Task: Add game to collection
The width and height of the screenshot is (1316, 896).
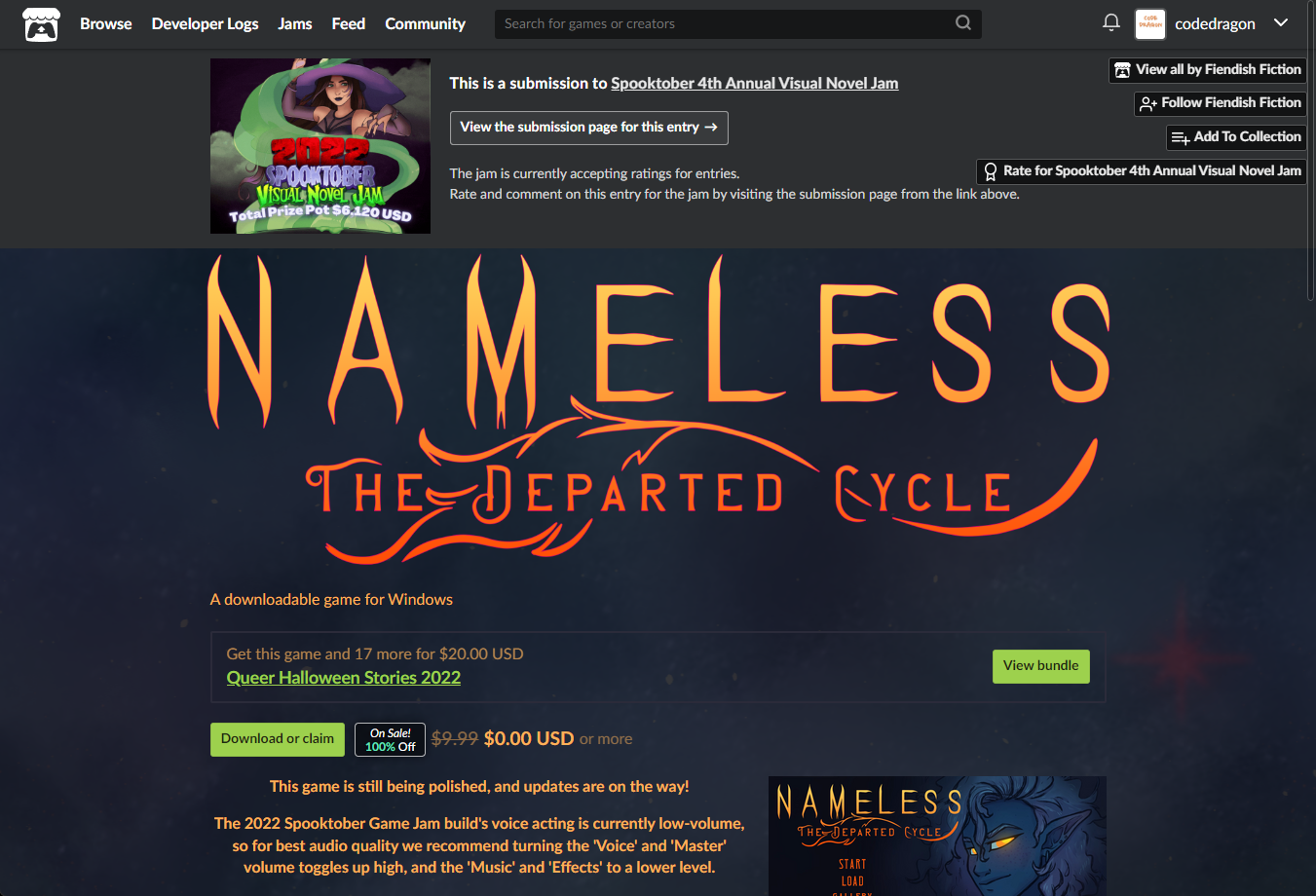Action: tap(1236, 137)
